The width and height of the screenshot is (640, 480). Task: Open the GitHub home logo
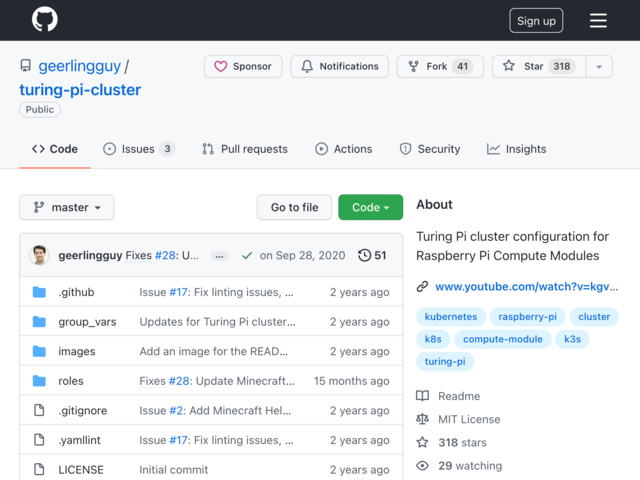tap(44, 19)
